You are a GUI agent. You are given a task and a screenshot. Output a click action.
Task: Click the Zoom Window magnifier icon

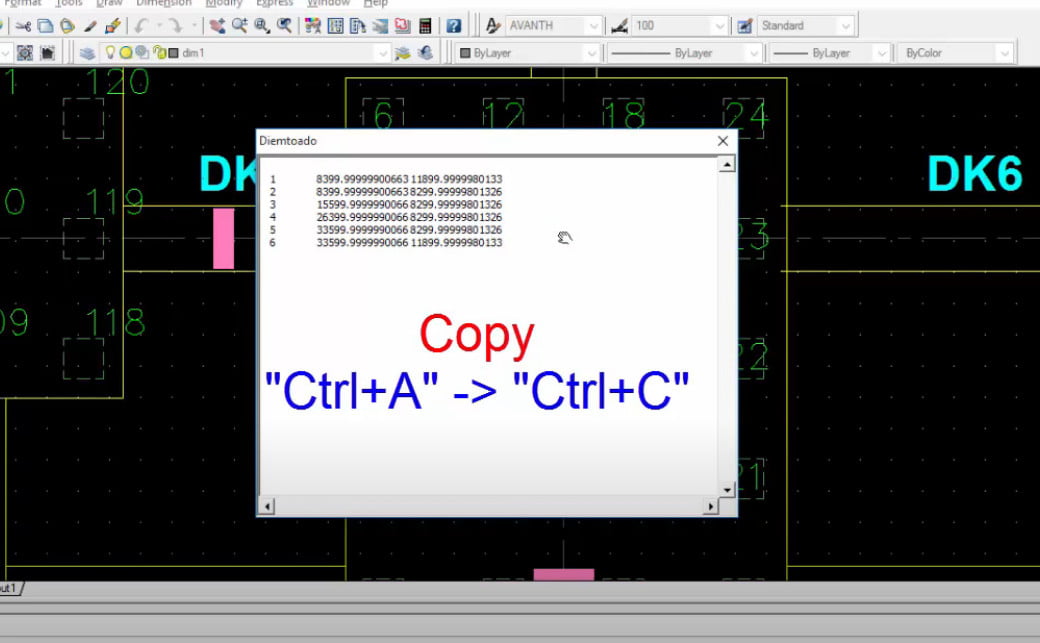[x=262, y=26]
